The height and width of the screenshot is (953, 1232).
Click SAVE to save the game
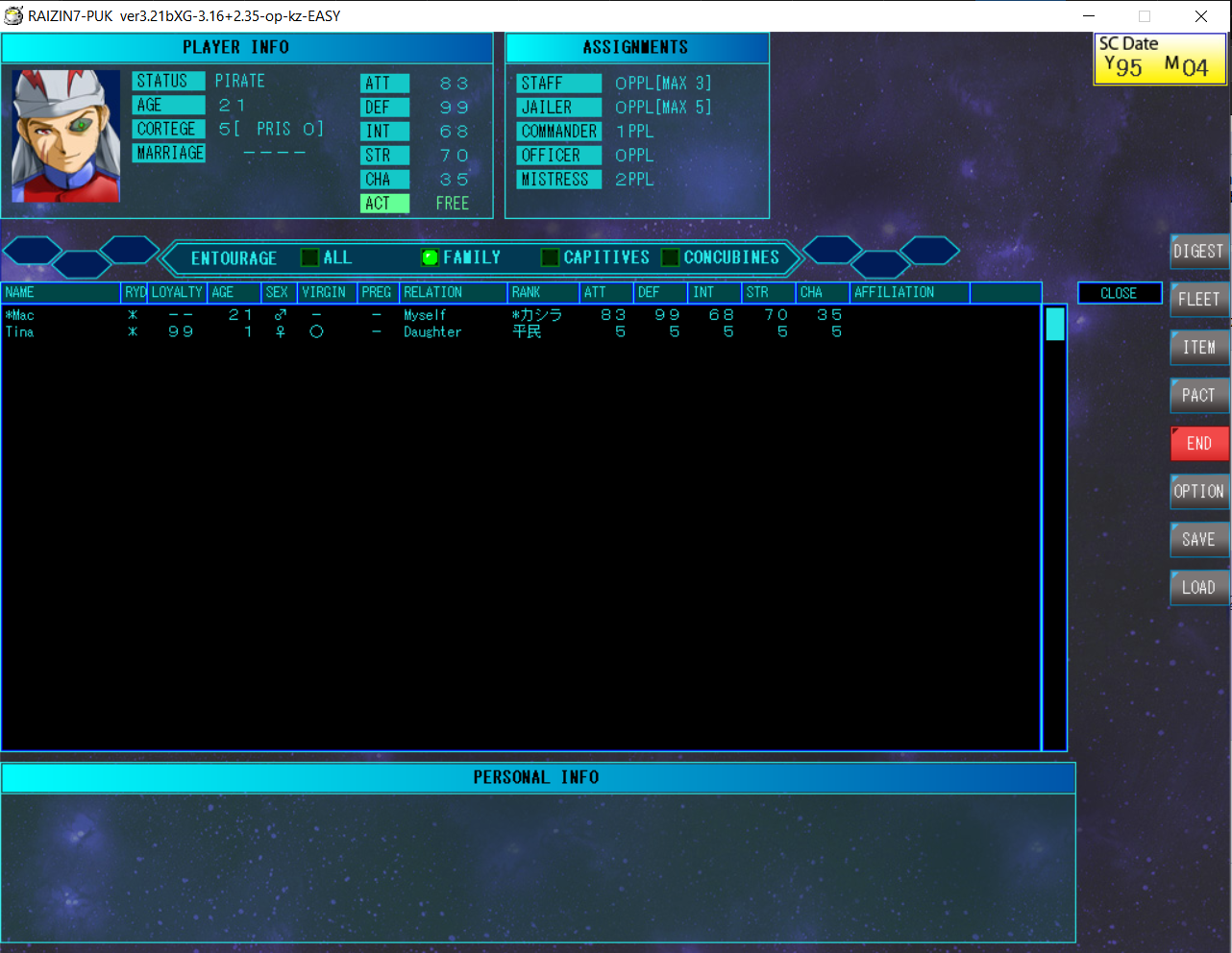(1198, 540)
